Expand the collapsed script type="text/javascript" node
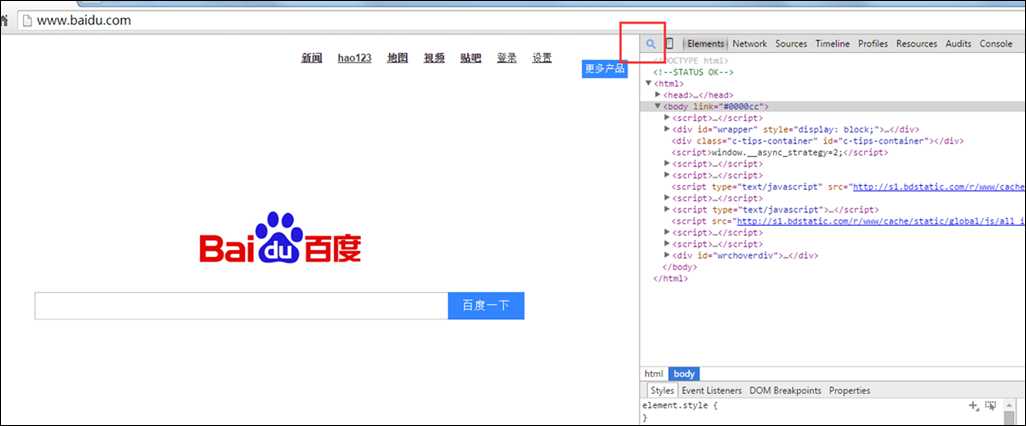Image resolution: width=1026 pixels, height=426 pixels. click(x=667, y=209)
